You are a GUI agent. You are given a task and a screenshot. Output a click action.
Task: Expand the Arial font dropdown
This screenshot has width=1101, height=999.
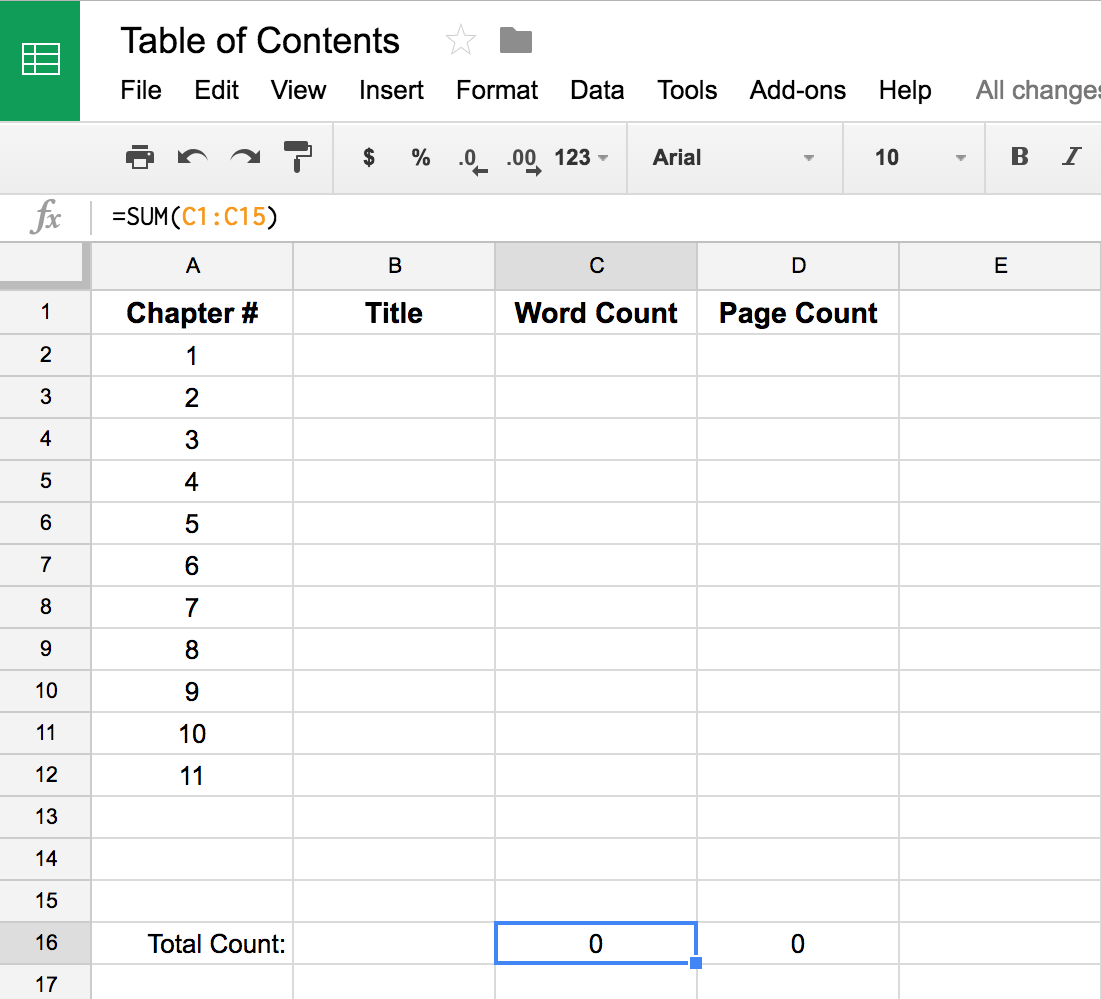[733, 157]
